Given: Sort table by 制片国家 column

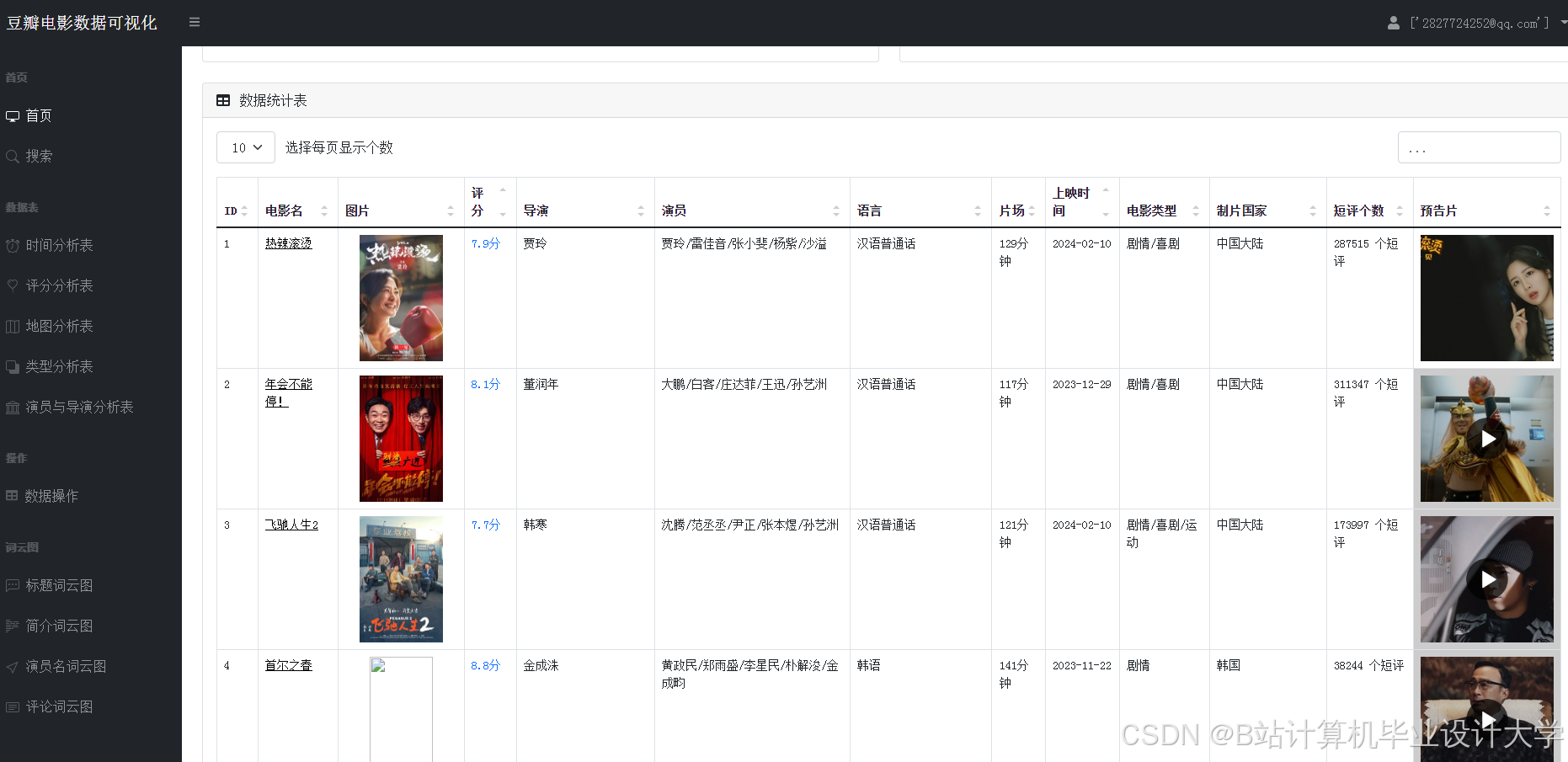Looking at the screenshot, I should point(1268,202).
